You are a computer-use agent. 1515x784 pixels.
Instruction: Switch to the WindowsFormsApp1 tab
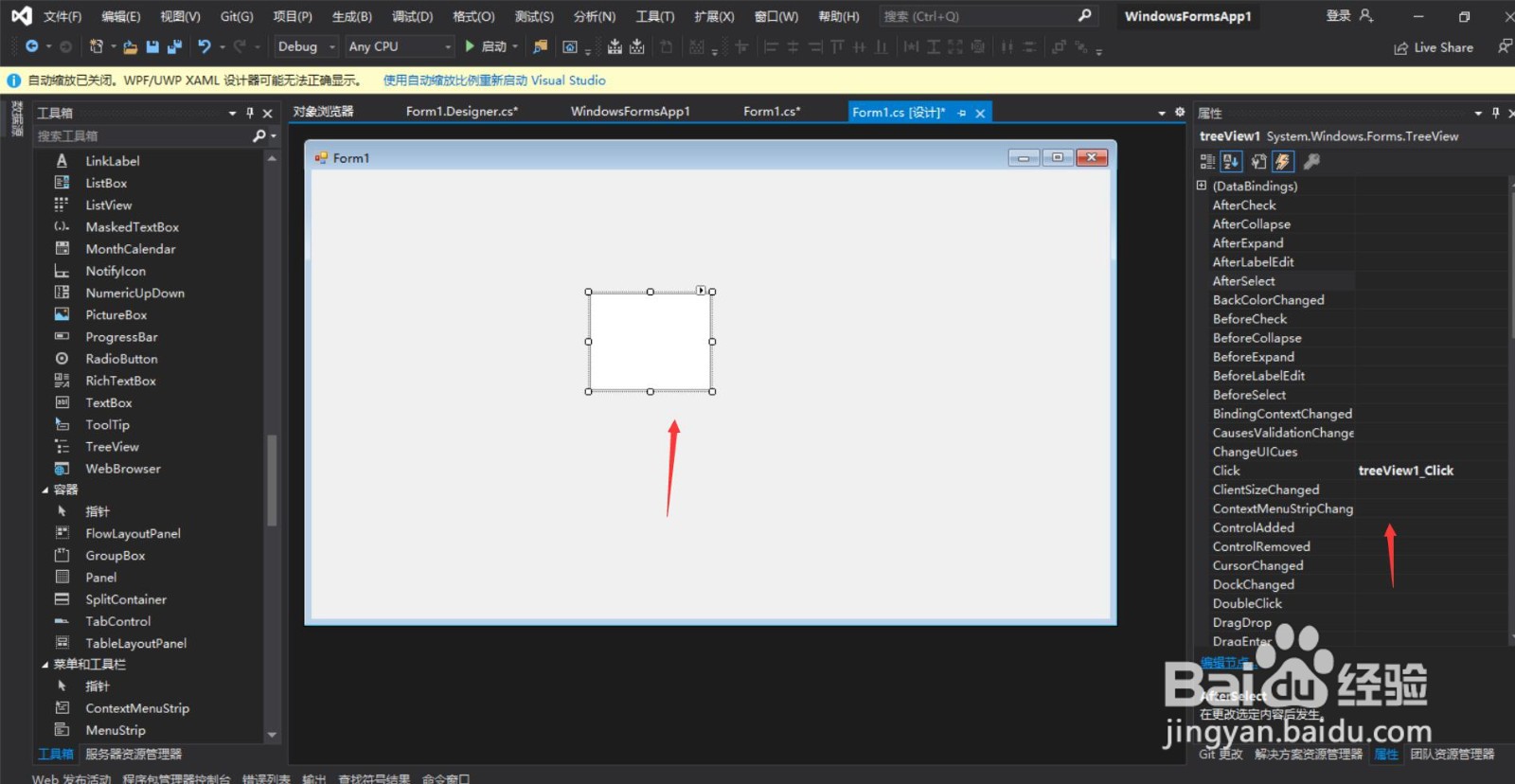[x=631, y=112]
